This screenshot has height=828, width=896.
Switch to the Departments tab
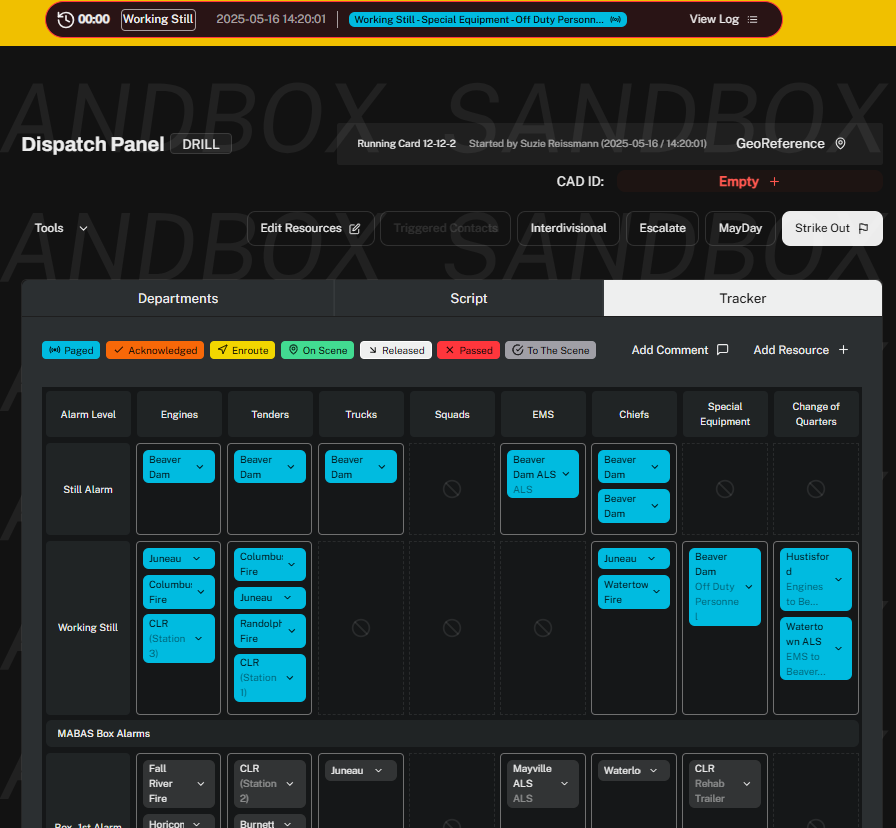tap(178, 298)
